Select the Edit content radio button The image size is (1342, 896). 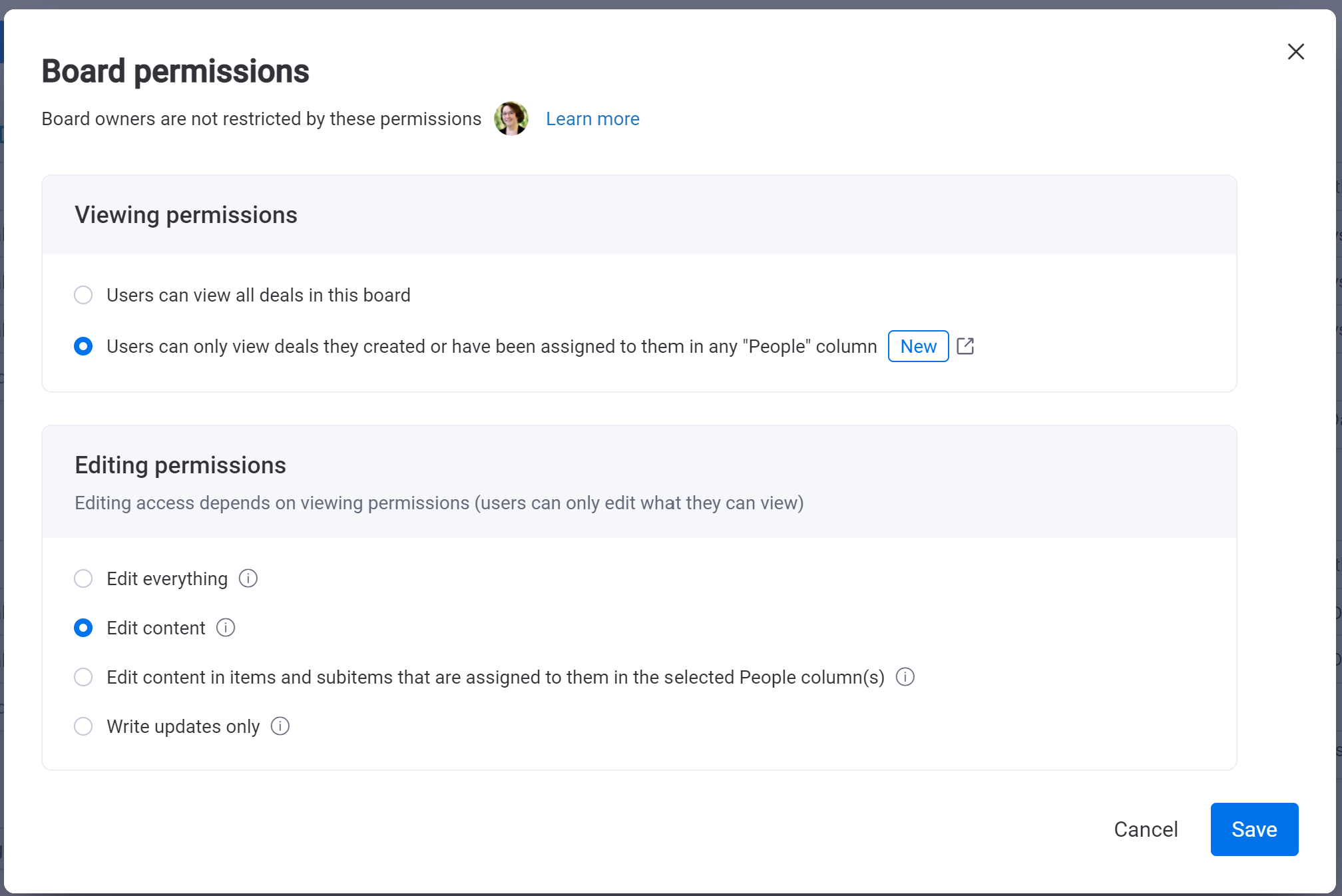click(x=83, y=628)
